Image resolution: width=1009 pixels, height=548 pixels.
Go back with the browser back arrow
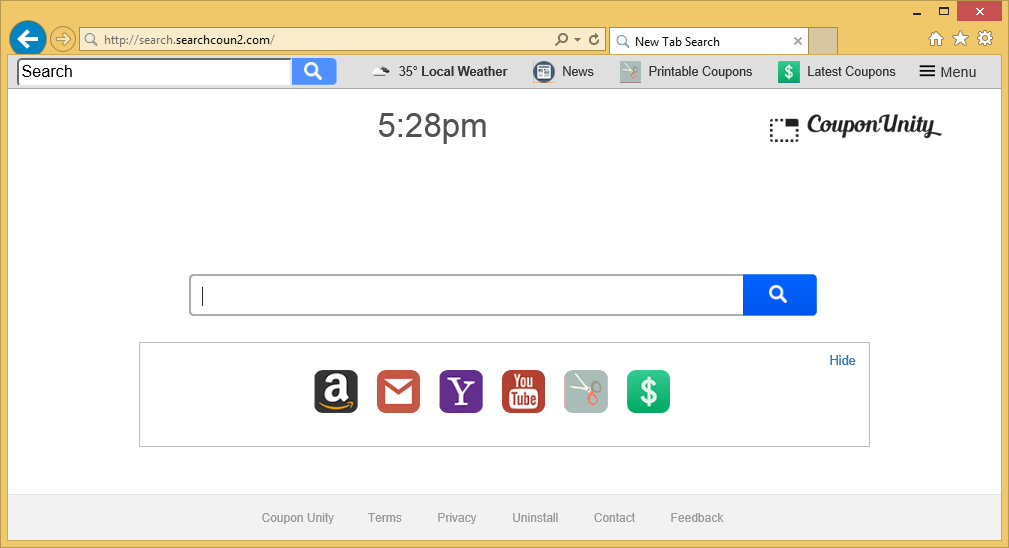(x=28, y=39)
